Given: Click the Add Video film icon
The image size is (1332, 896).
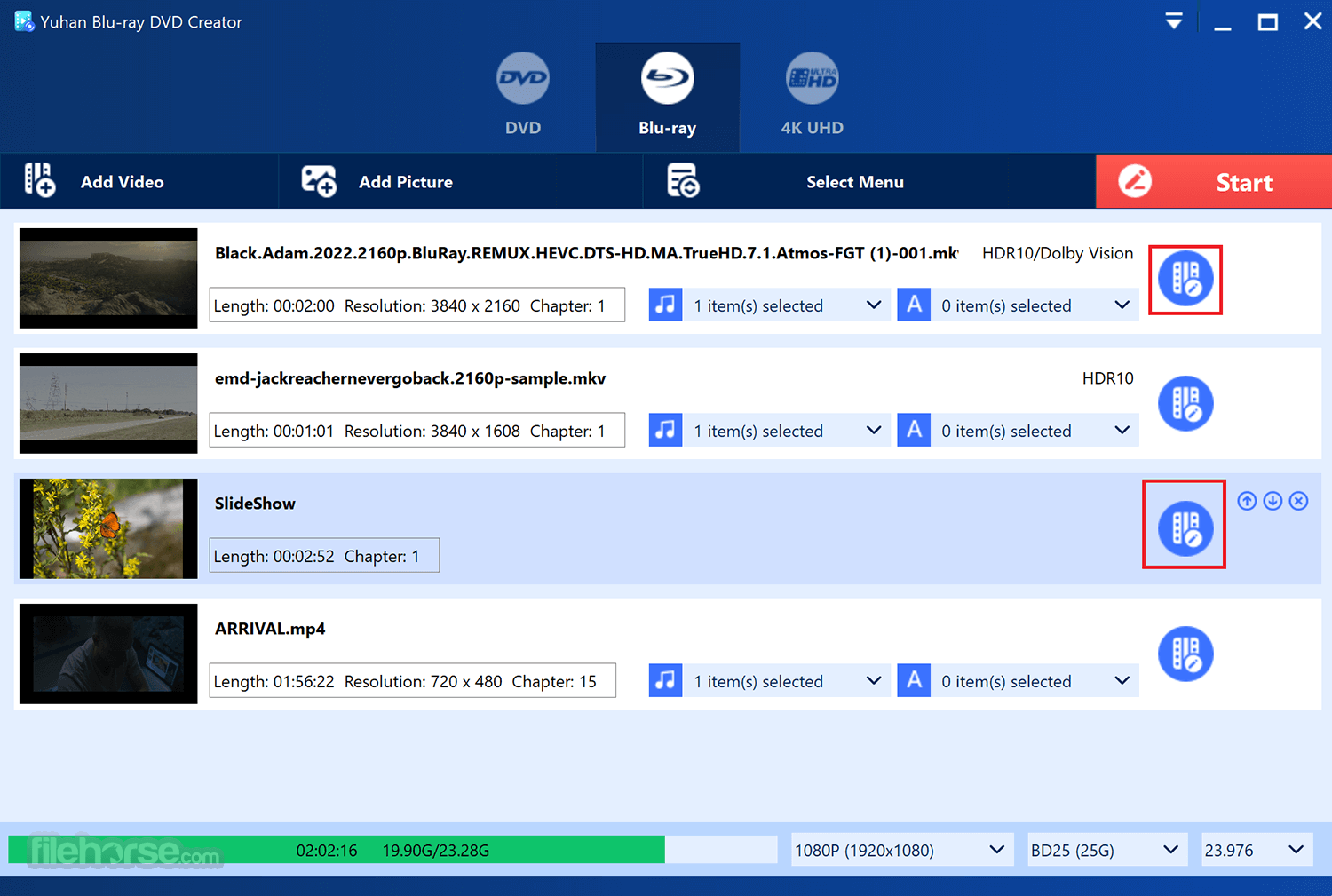Looking at the screenshot, I should (x=40, y=180).
